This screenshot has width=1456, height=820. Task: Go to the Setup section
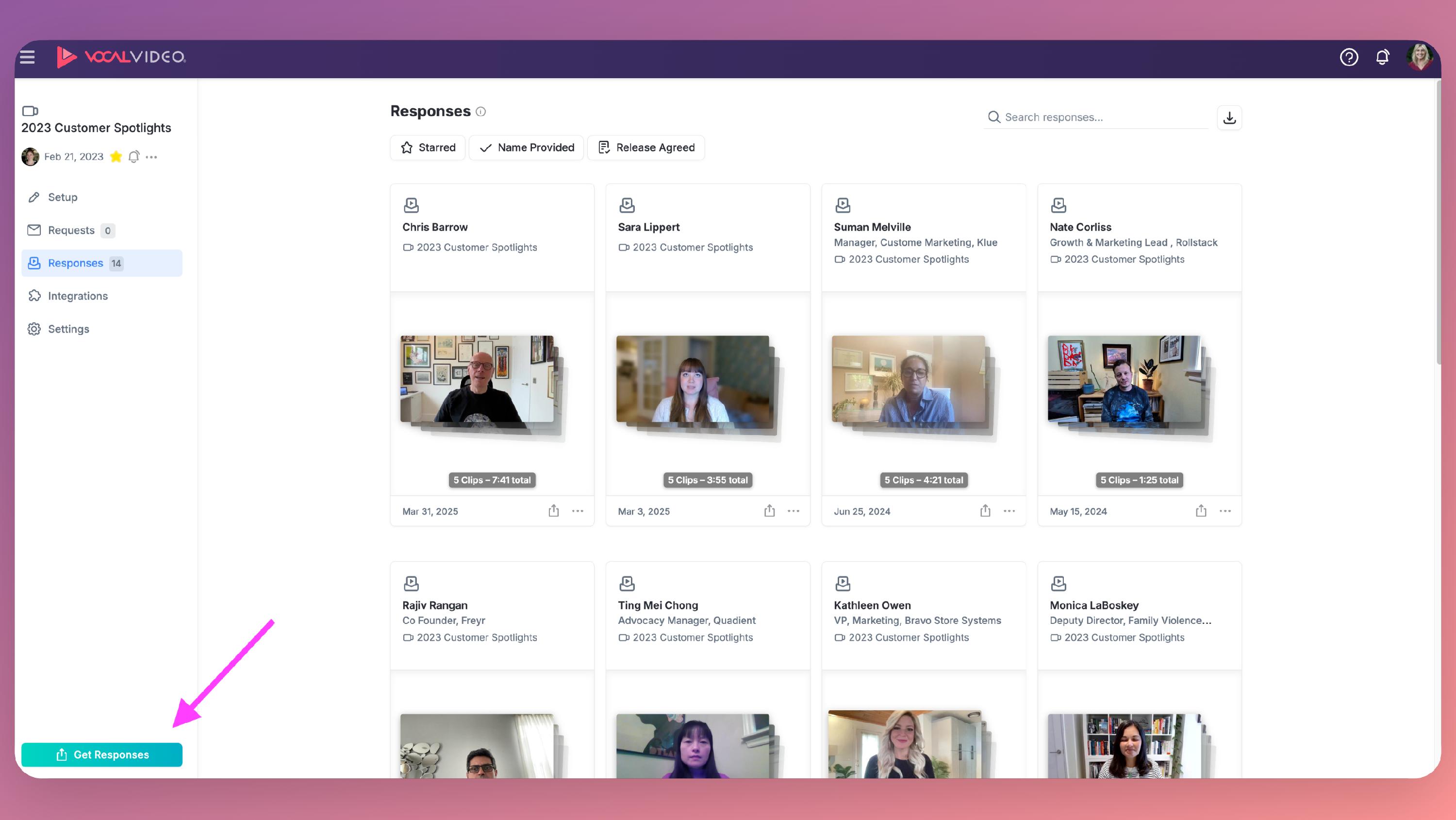pyautogui.click(x=62, y=198)
